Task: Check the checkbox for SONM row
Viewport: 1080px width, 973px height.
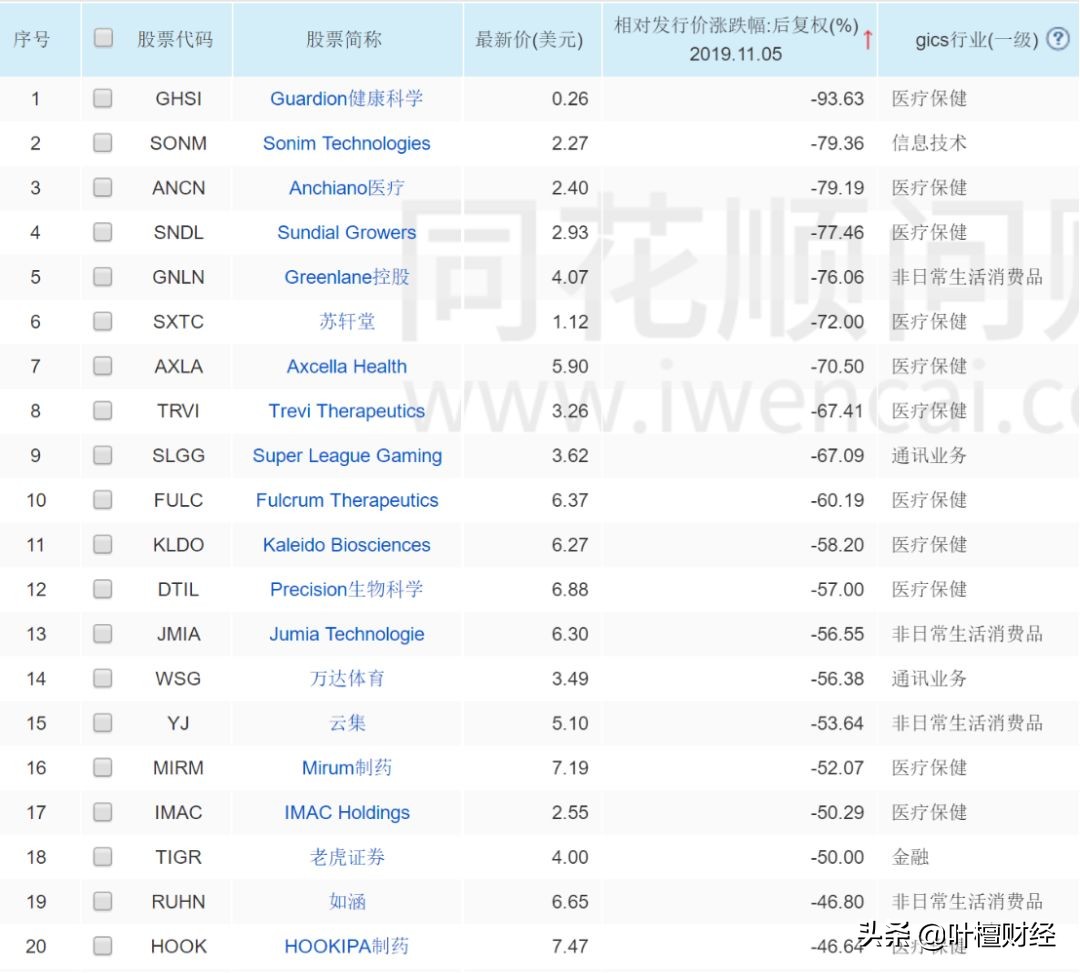Action: coord(101,143)
